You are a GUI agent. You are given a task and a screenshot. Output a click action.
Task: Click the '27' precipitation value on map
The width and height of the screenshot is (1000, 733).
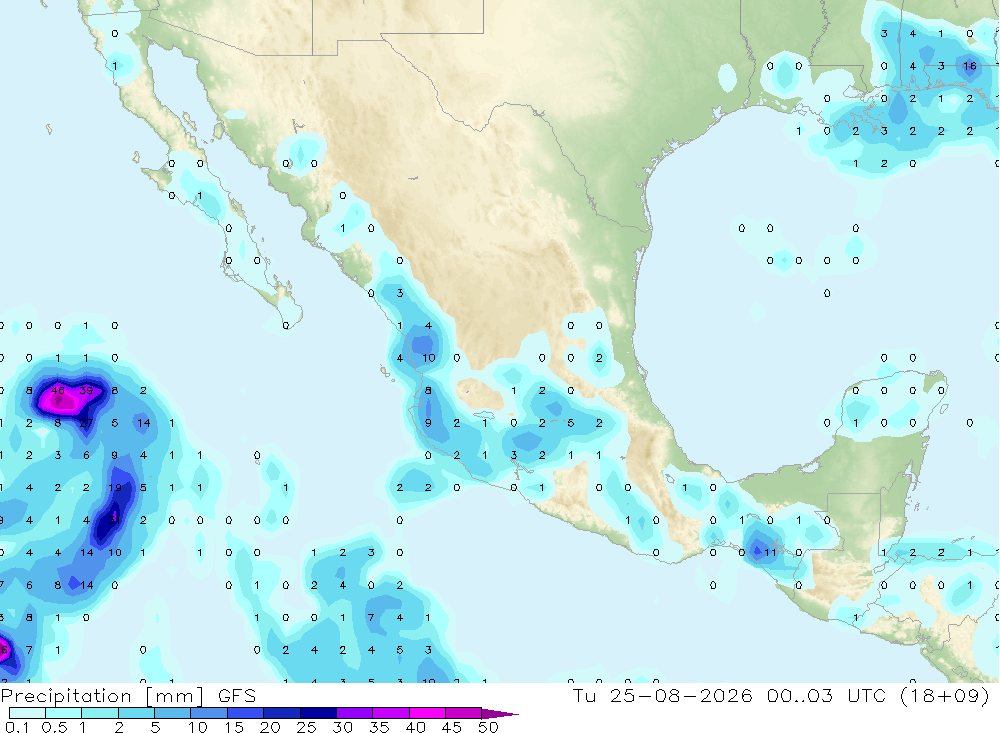point(86,423)
